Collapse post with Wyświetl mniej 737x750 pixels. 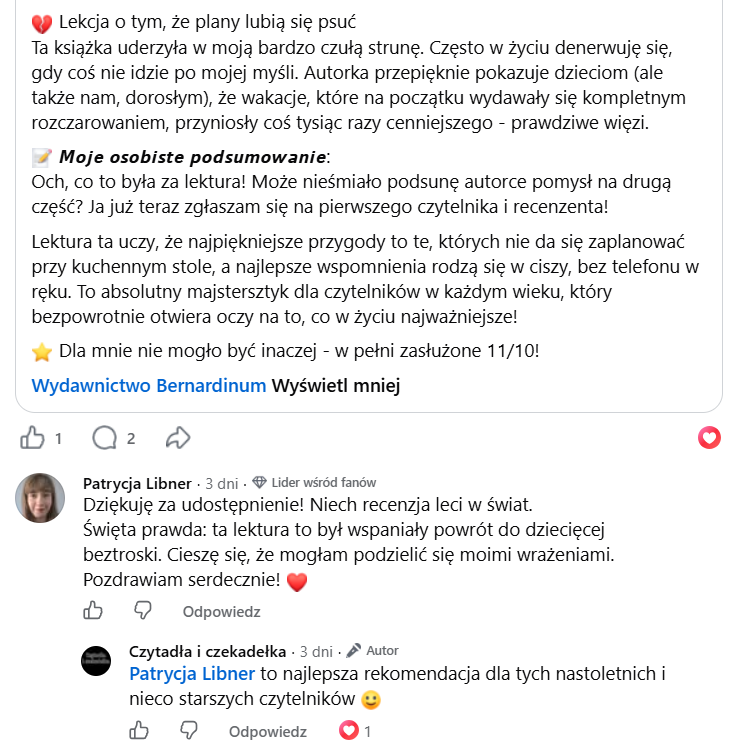coord(336,386)
